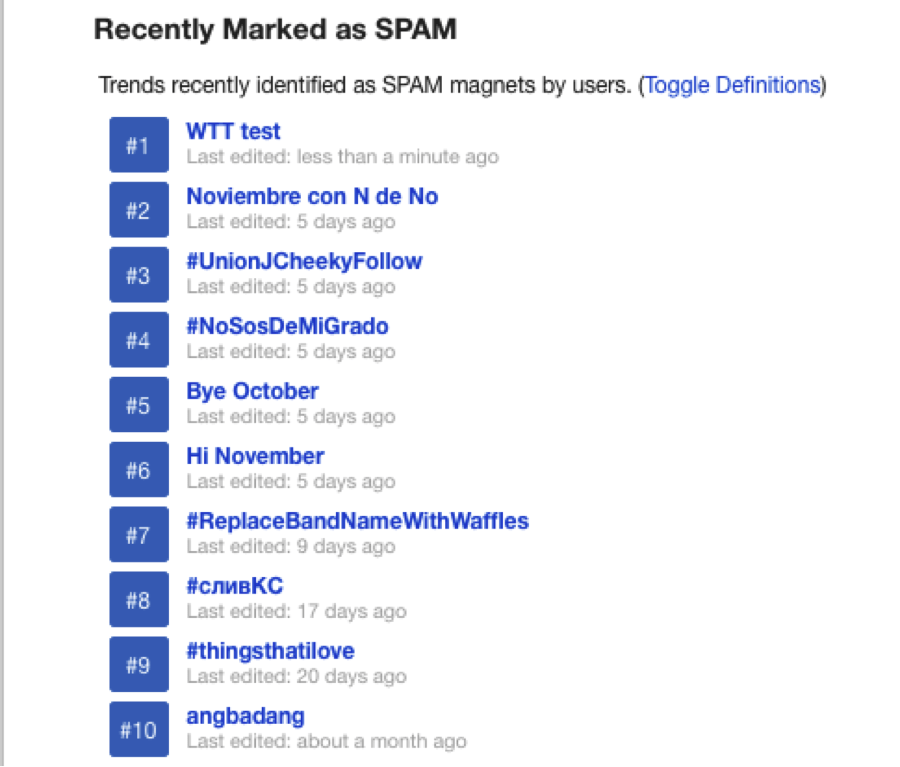Open the Bye October trend

253,392
